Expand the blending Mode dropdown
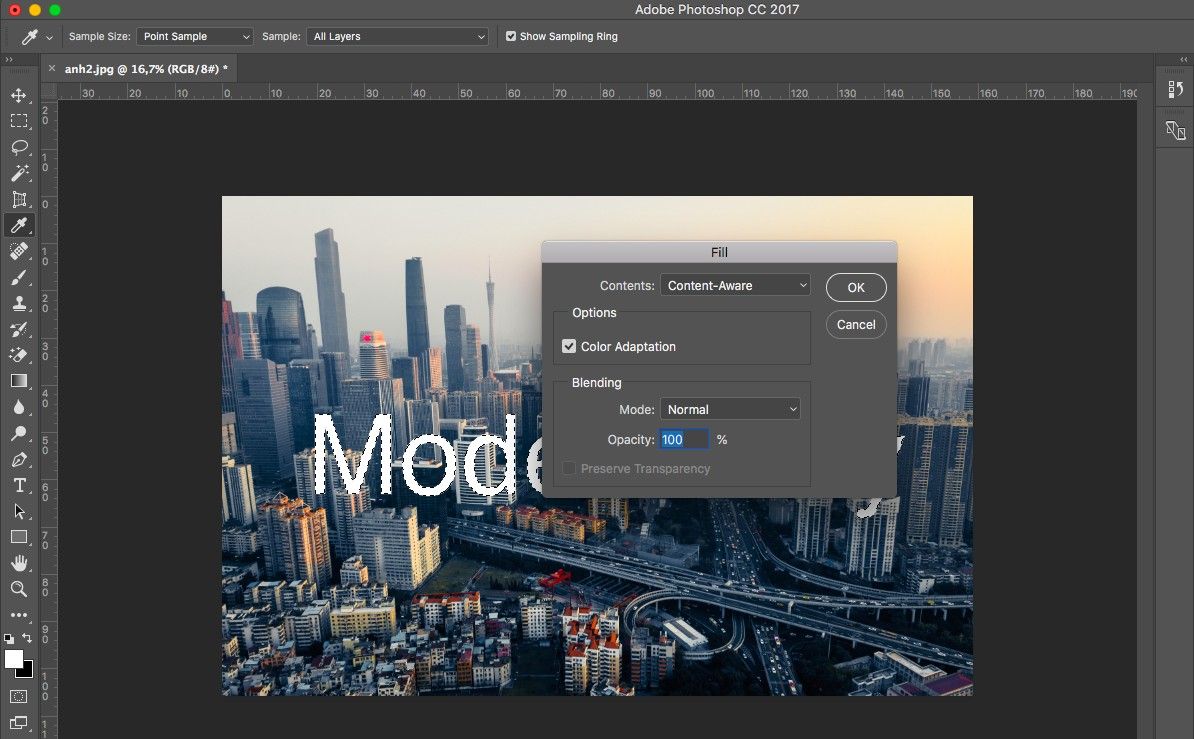The height and width of the screenshot is (739, 1194). [730, 409]
